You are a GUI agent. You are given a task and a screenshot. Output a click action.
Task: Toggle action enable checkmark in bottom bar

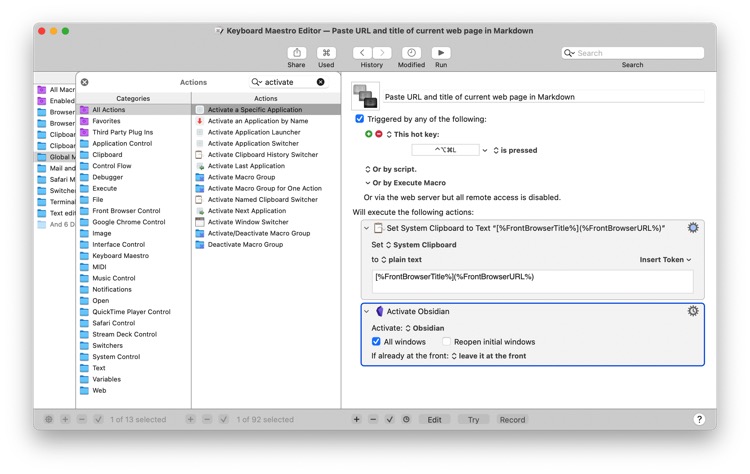click(x=390, y=419)
